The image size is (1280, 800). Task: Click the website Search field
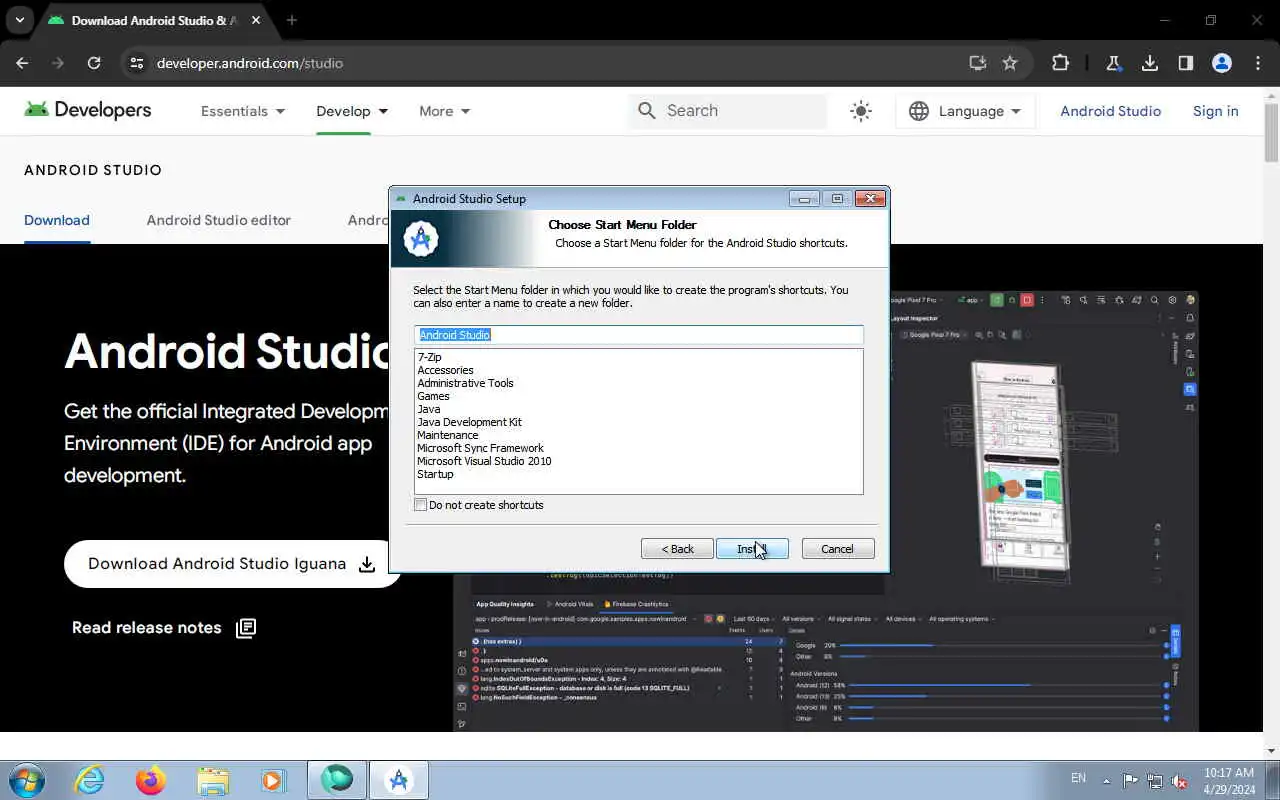pos(728,111)
